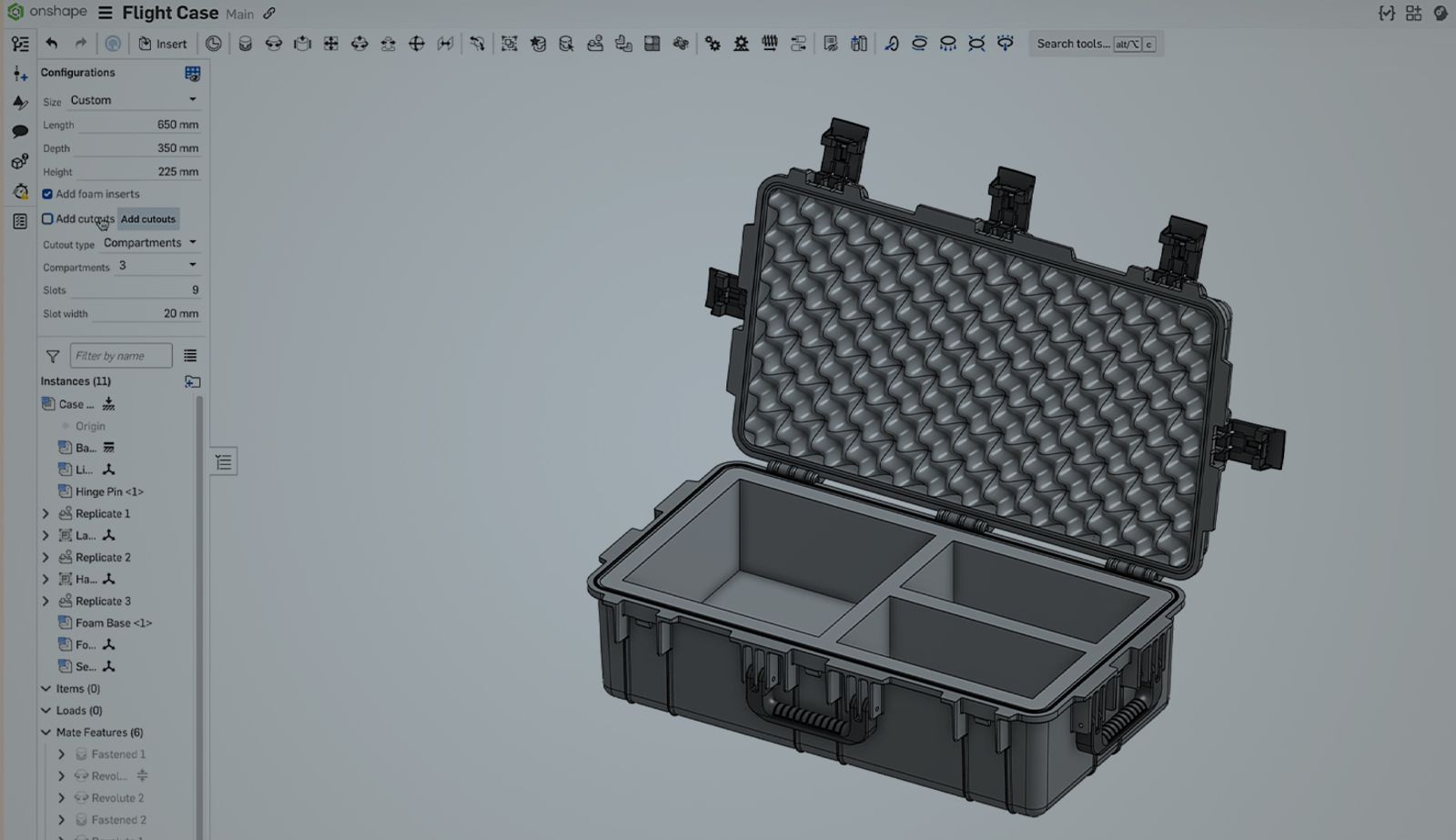The image size is (1456, 840).
Task: Enable the Add cutouts checkbox
Action: click(47, 218)
